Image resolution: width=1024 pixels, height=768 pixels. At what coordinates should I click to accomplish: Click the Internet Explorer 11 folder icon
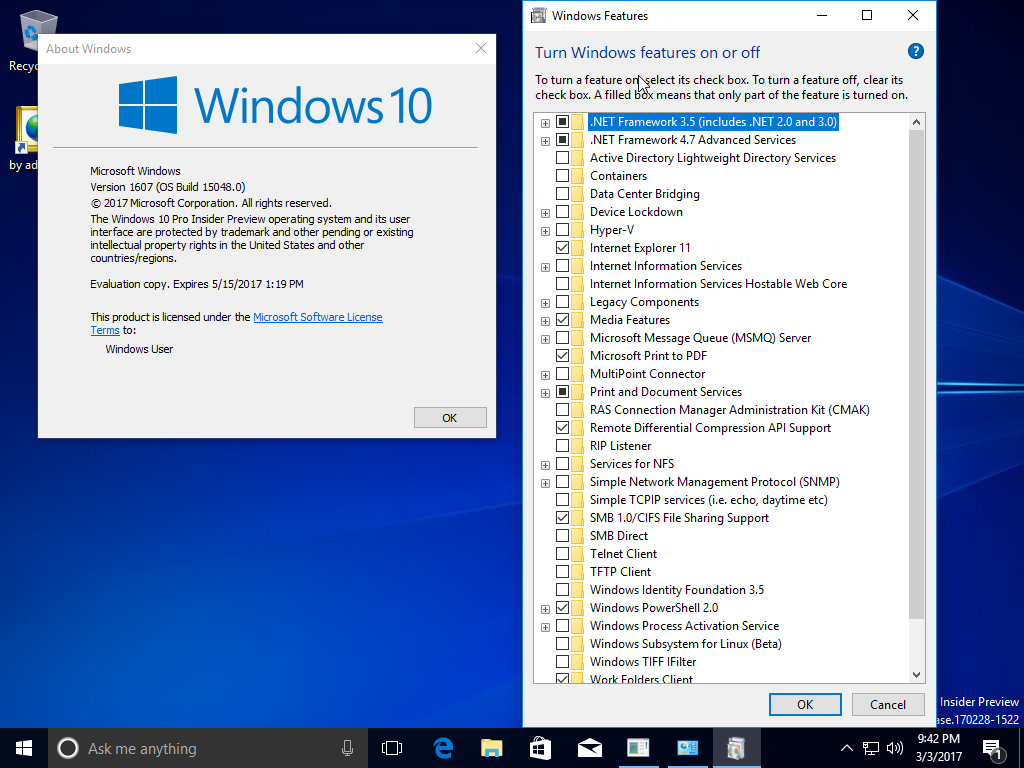point(577,248)
